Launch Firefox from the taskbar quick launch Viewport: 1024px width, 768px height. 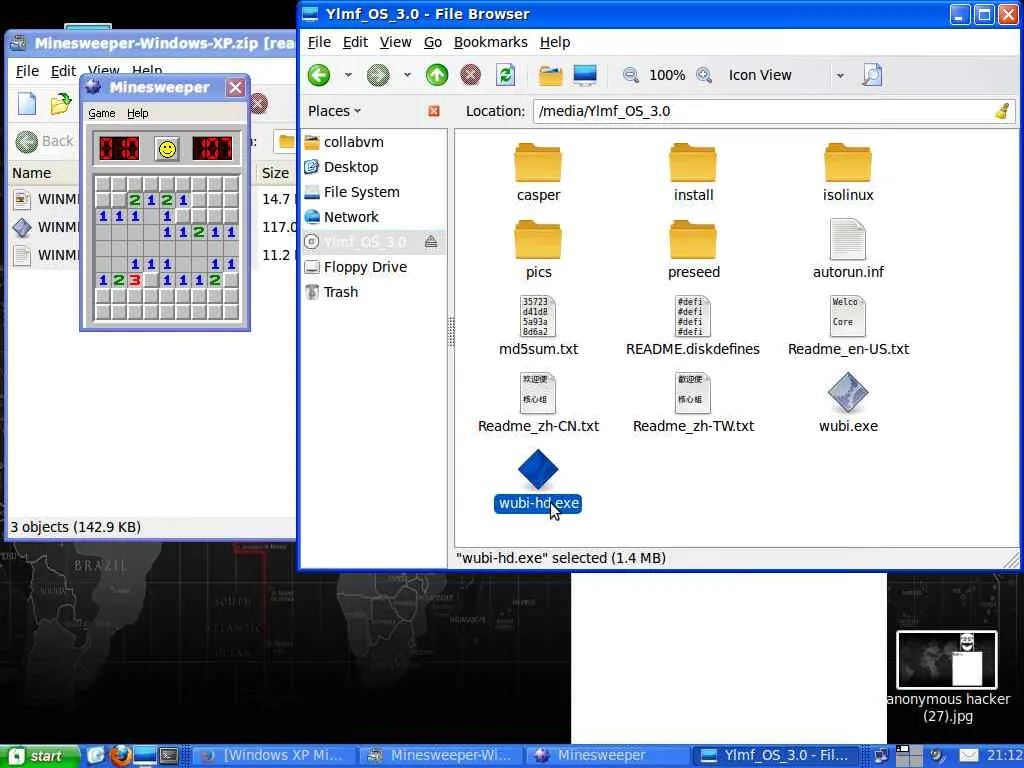(x=120, y=756)
